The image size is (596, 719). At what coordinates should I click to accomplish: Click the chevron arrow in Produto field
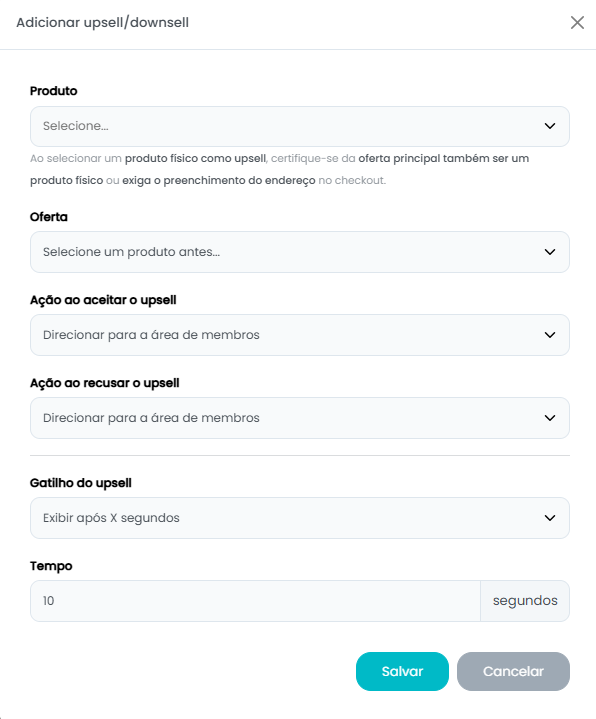(550, 126)
